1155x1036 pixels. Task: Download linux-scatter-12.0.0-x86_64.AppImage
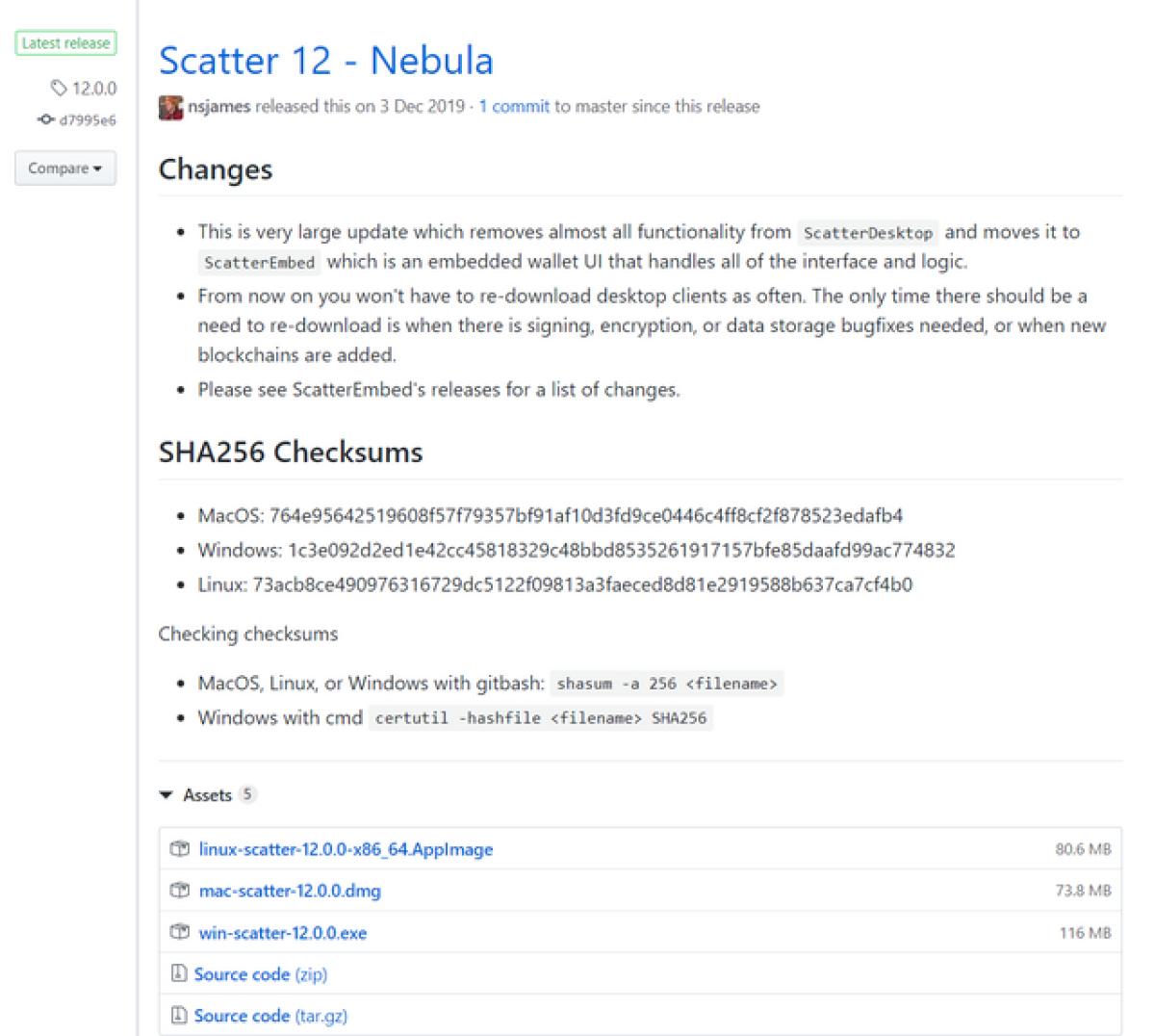click(x=346, y=849)
